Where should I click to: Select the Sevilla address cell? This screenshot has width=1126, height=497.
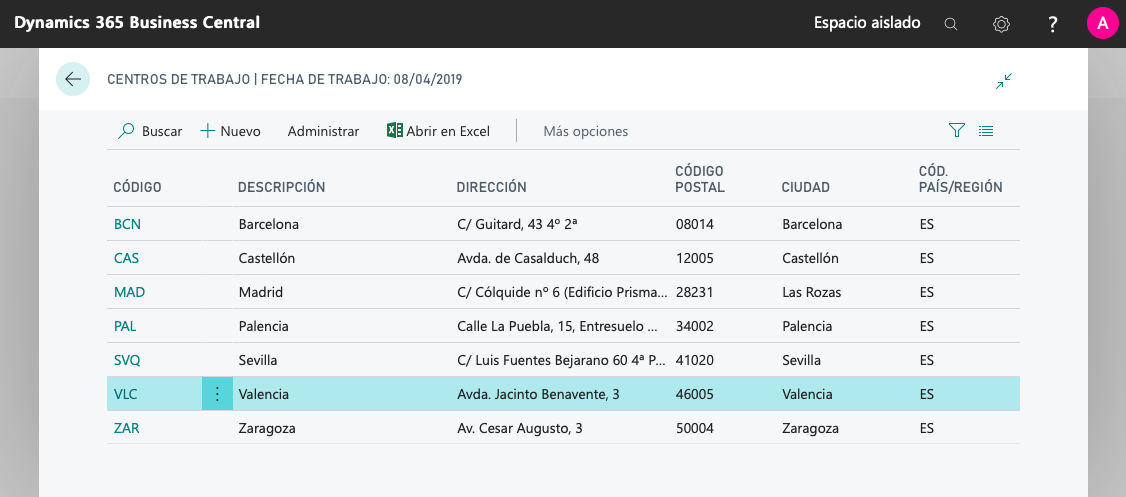(556, 360)
